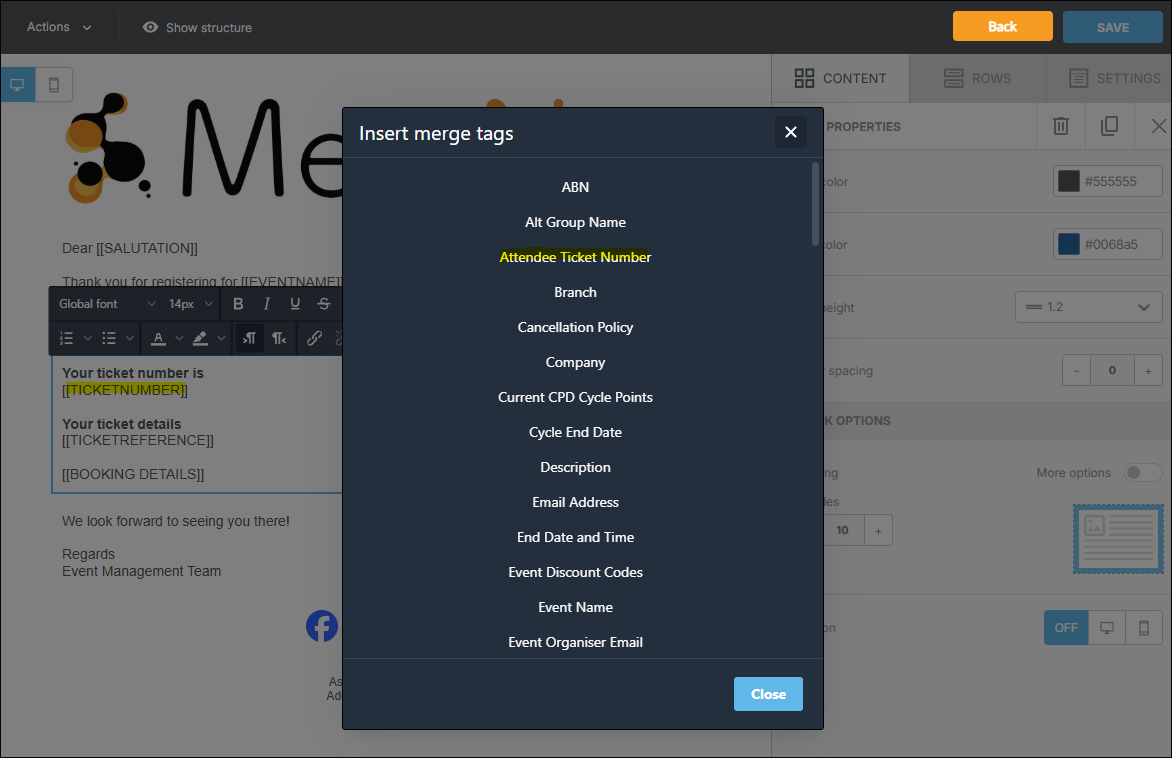Switch to mobile preview icon at top left

point(54,85)
